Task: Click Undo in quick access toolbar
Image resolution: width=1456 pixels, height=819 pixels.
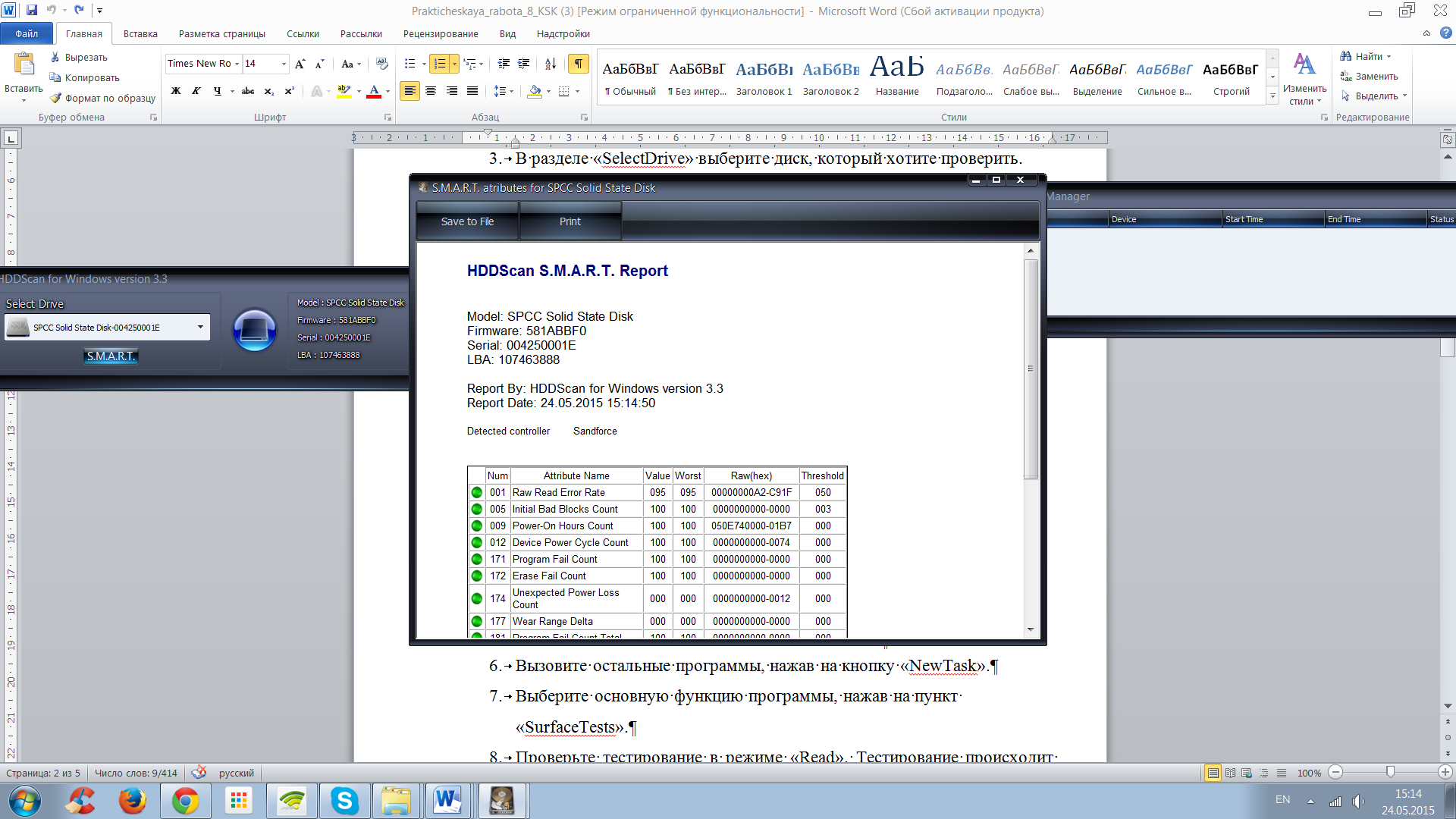Action: pyautogui.click(x=52, y=10)
